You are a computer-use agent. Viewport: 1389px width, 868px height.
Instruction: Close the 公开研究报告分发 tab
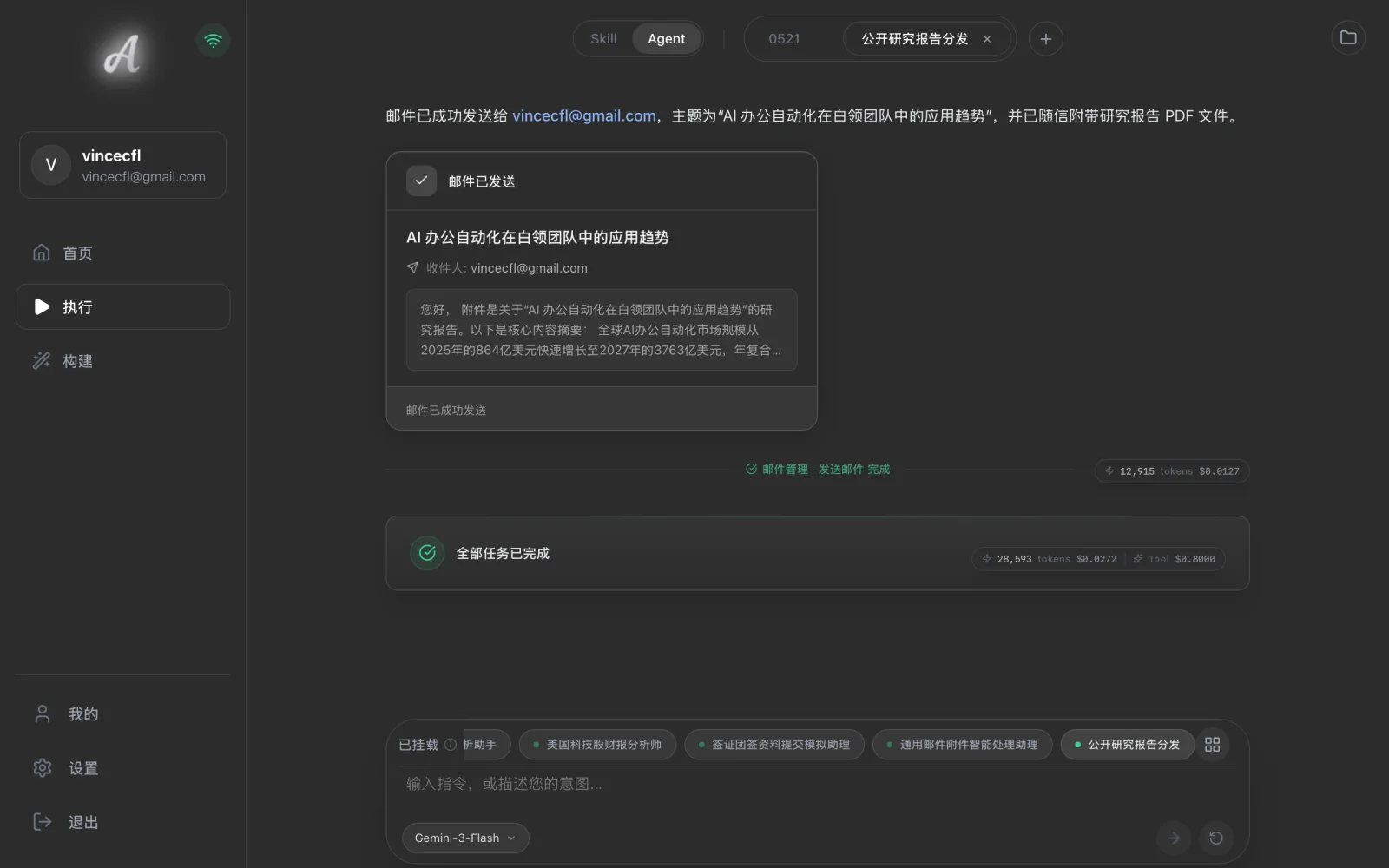click(x=987, y=39)
